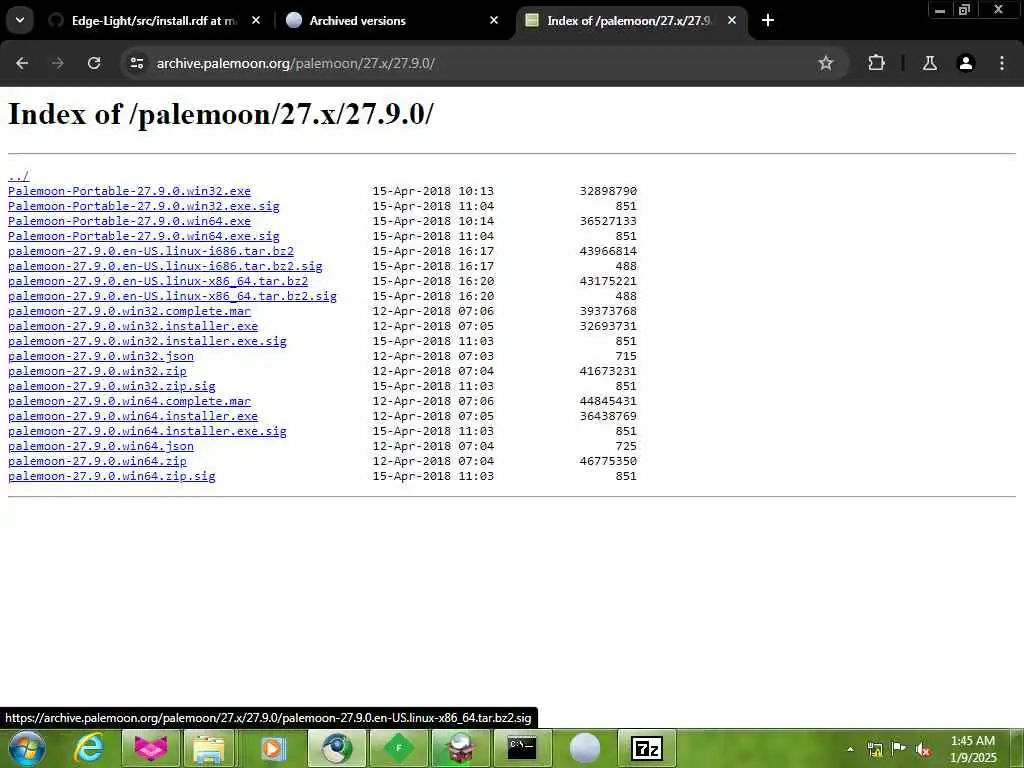Screen dimensions: 1024x768
Task: Download palemoon-27.9.0.win32.installer.exe
Action: click(x=133, y=327)
